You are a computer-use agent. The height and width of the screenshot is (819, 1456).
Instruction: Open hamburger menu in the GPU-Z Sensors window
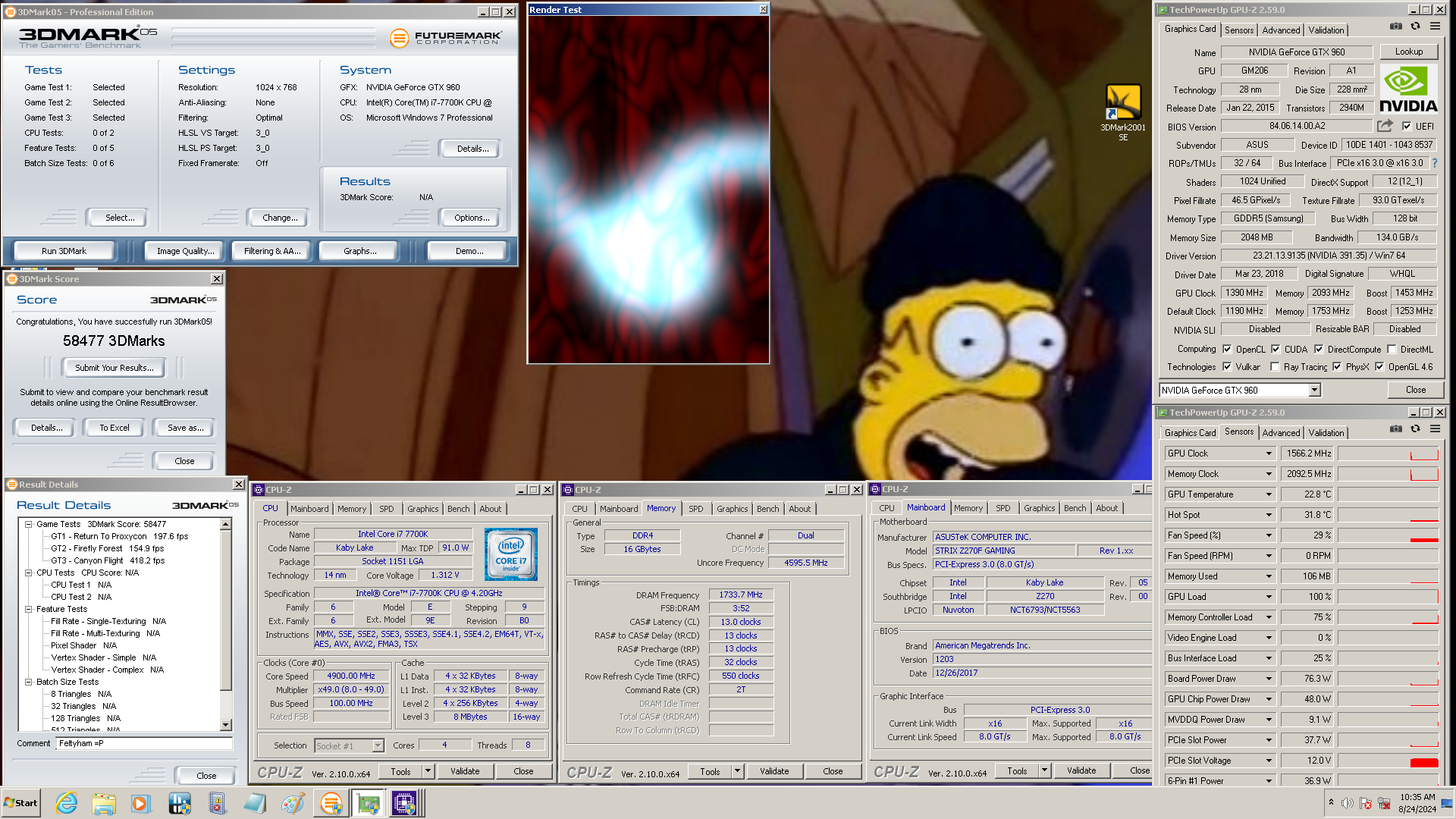coord(1435,429)
